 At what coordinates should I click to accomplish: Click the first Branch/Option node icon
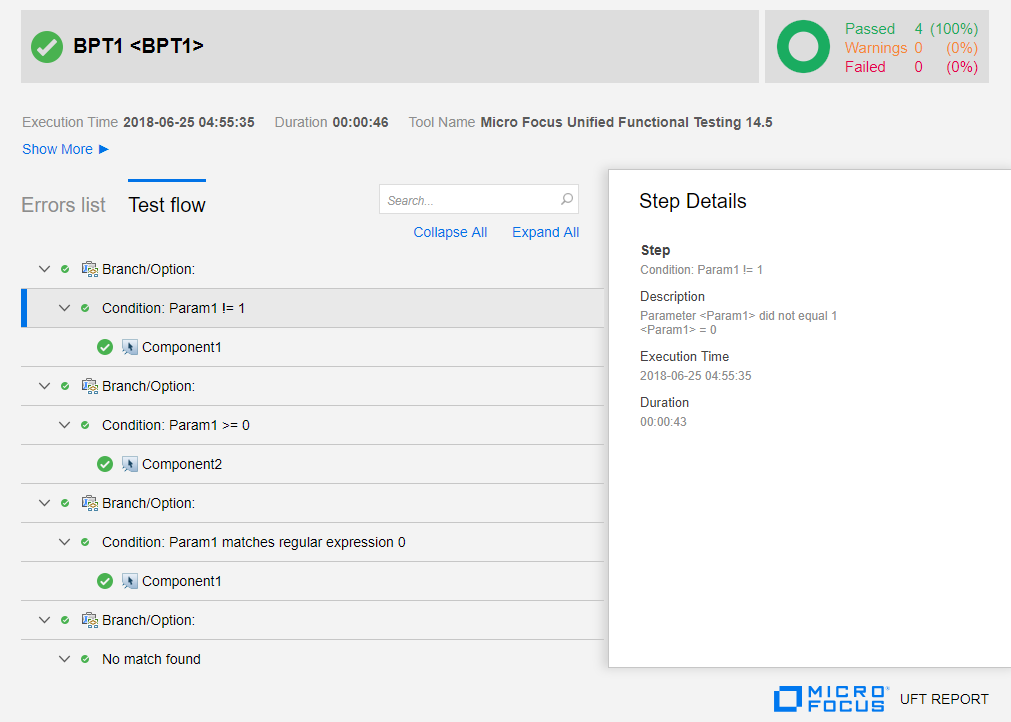coord(90,269)
